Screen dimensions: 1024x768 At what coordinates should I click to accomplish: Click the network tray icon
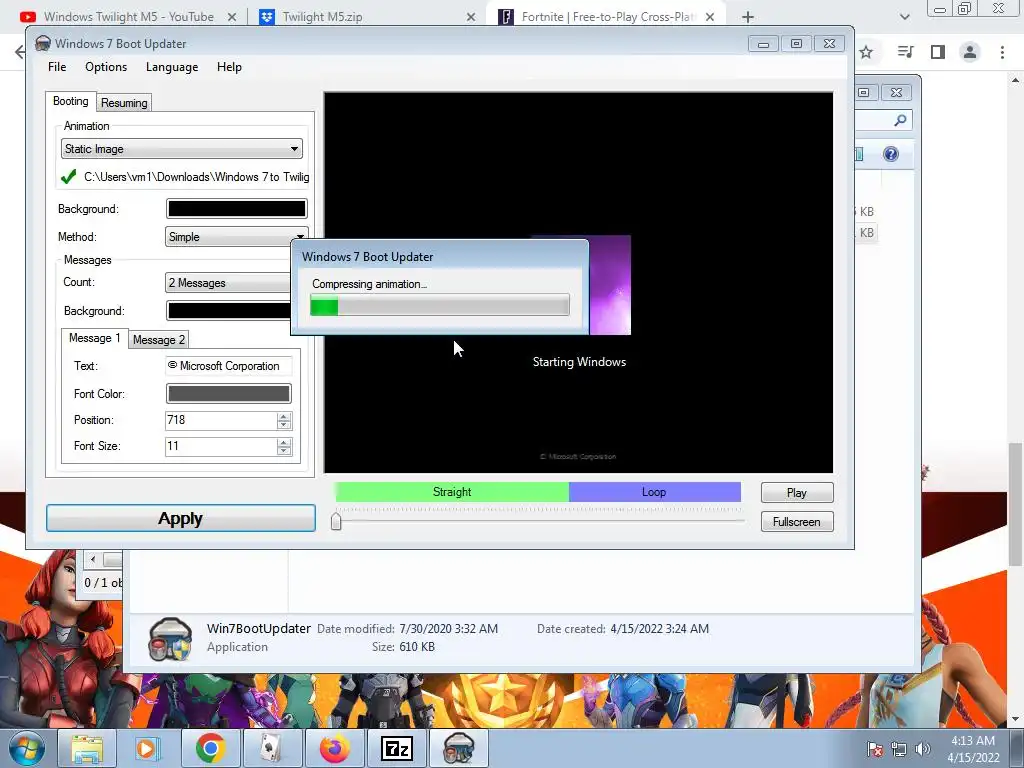point(899,749)
